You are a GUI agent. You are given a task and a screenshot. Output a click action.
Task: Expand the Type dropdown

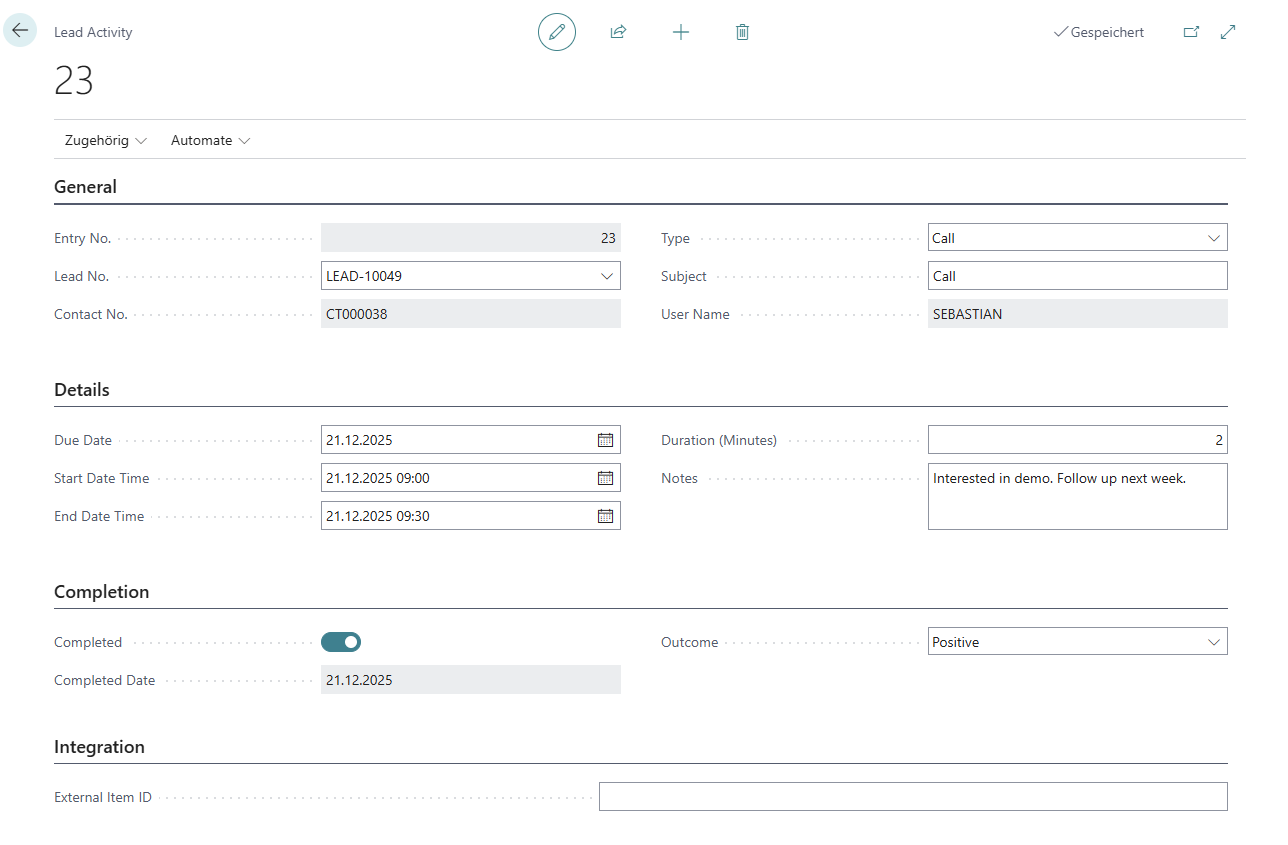(1214, 238)
